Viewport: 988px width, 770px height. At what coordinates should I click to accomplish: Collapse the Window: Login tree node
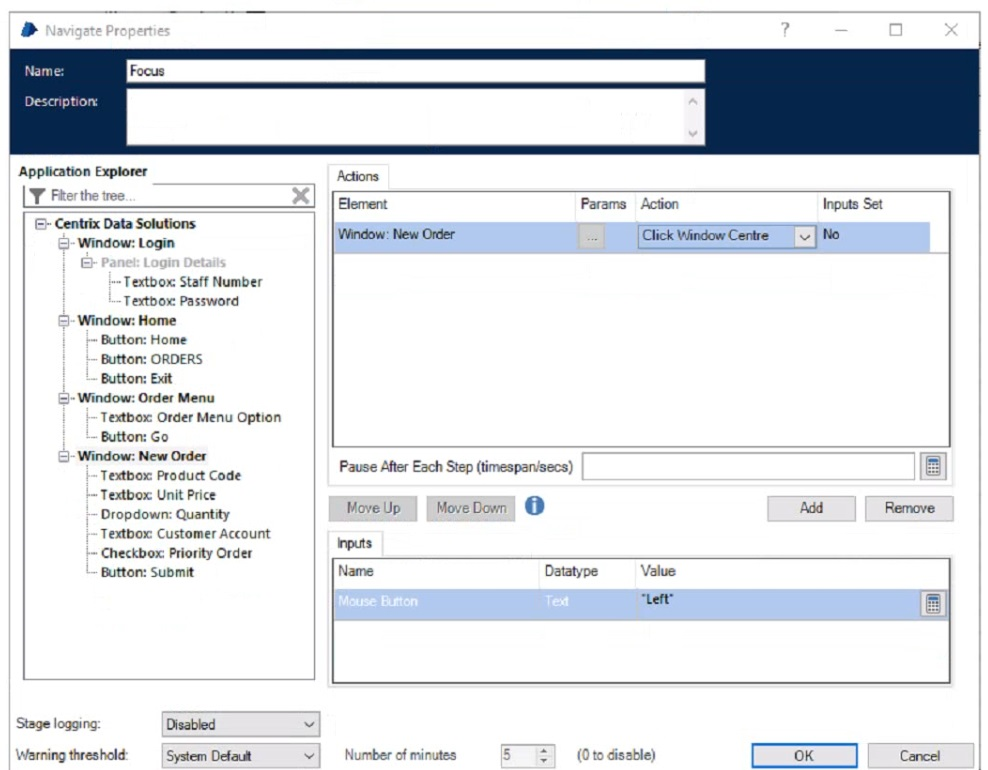click(65, 243)
